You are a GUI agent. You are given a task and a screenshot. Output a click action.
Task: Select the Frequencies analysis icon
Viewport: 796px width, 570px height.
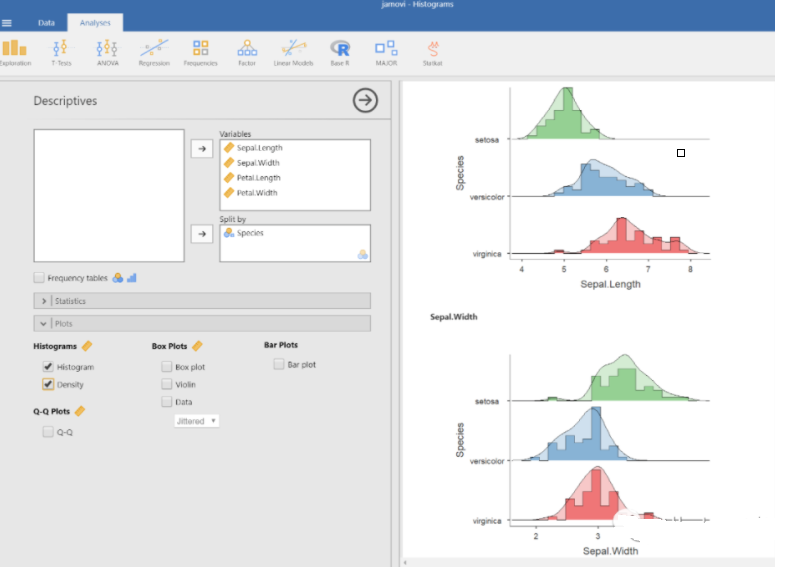coord(201,51)
